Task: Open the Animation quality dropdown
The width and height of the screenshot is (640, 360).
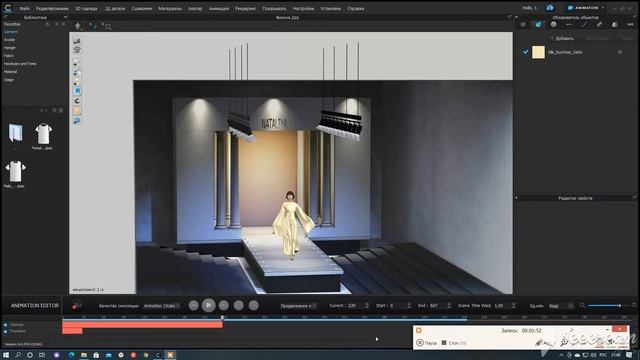Action: coord(162,306)
